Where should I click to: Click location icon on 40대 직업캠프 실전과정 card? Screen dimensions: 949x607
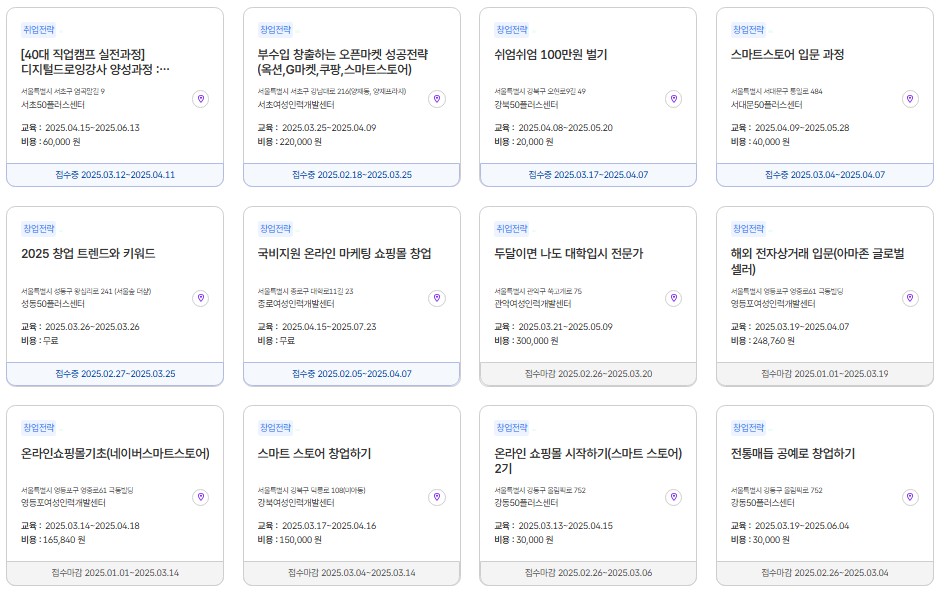[199, 99]
